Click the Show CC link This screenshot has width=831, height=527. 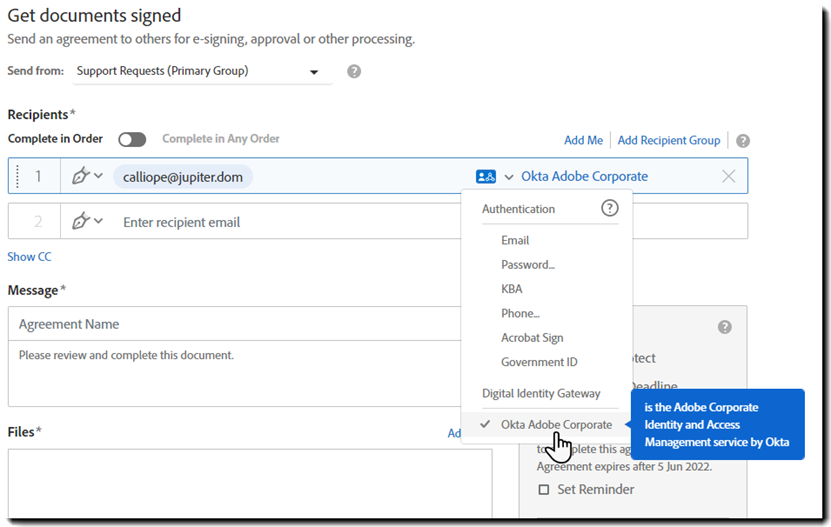pyautogui.click(x=30, y=257)
